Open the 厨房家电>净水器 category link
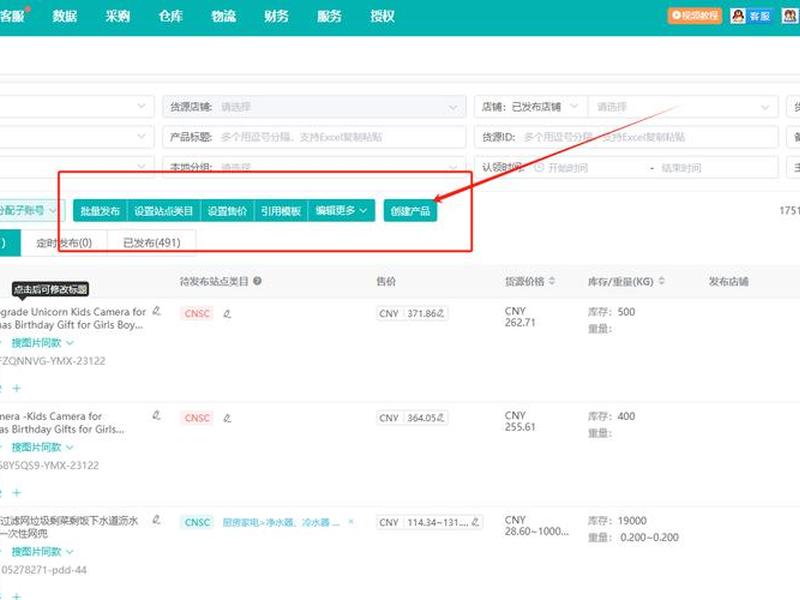Screen dimensions: 800x600 tap(281, 522)
